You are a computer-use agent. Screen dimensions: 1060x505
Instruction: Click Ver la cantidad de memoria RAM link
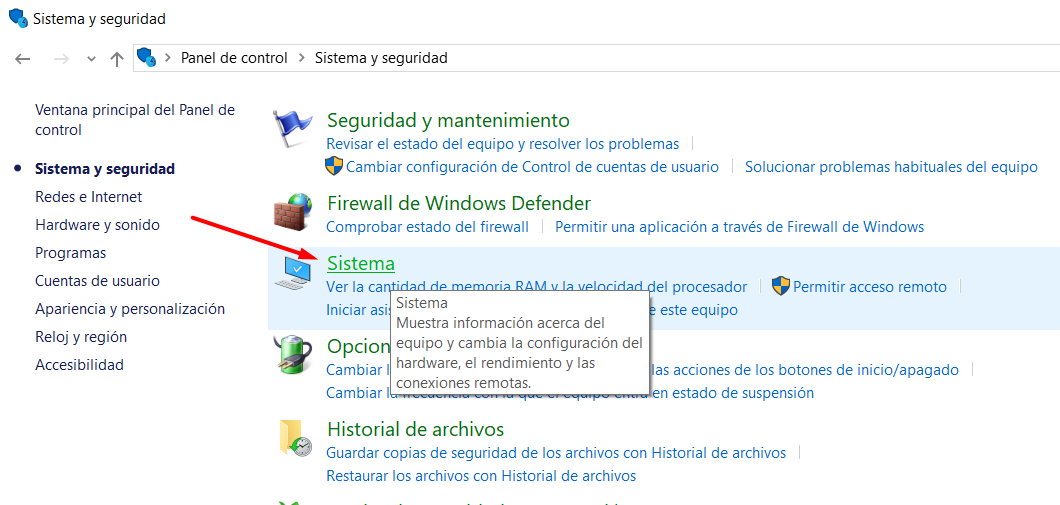[x=537, y=287]
